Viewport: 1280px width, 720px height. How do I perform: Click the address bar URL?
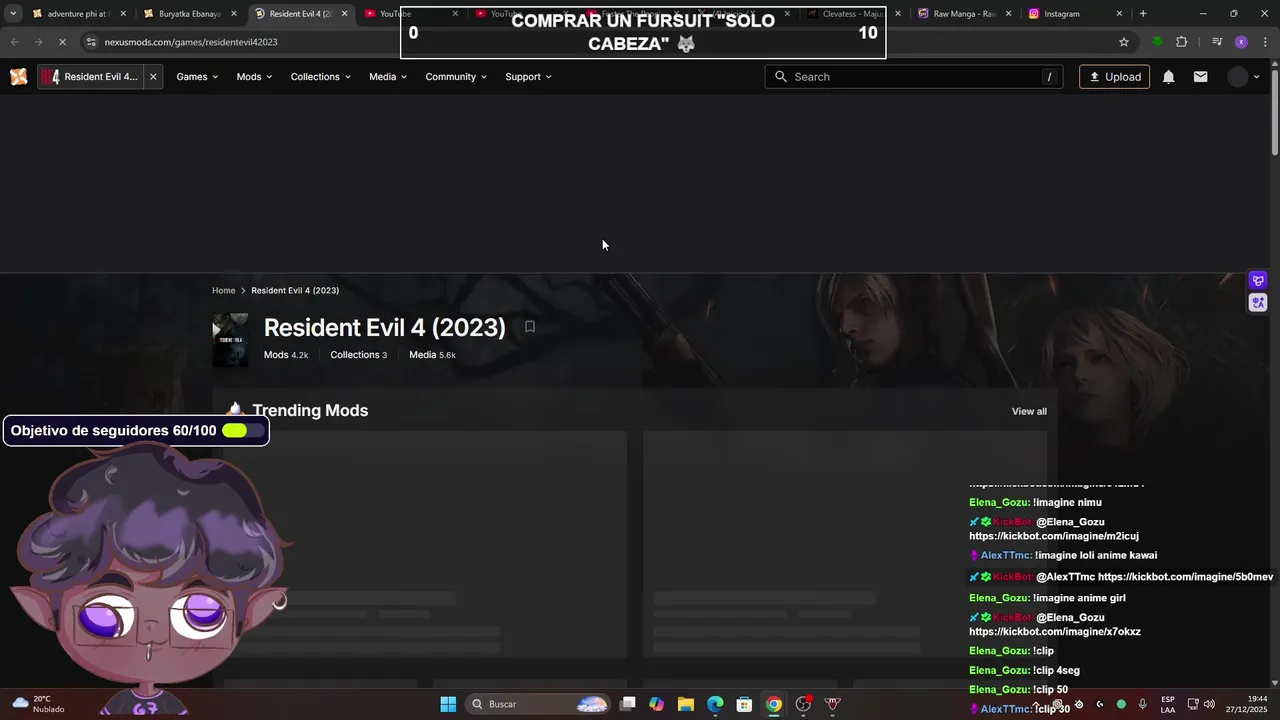click(191, 42)
